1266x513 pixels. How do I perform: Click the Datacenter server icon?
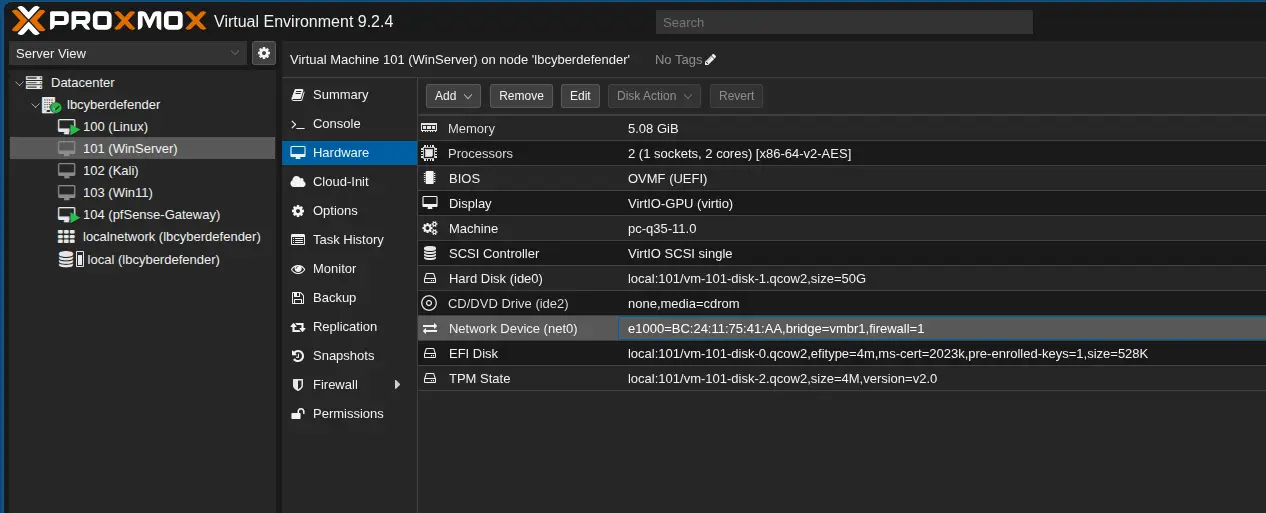tap(34, 82)
